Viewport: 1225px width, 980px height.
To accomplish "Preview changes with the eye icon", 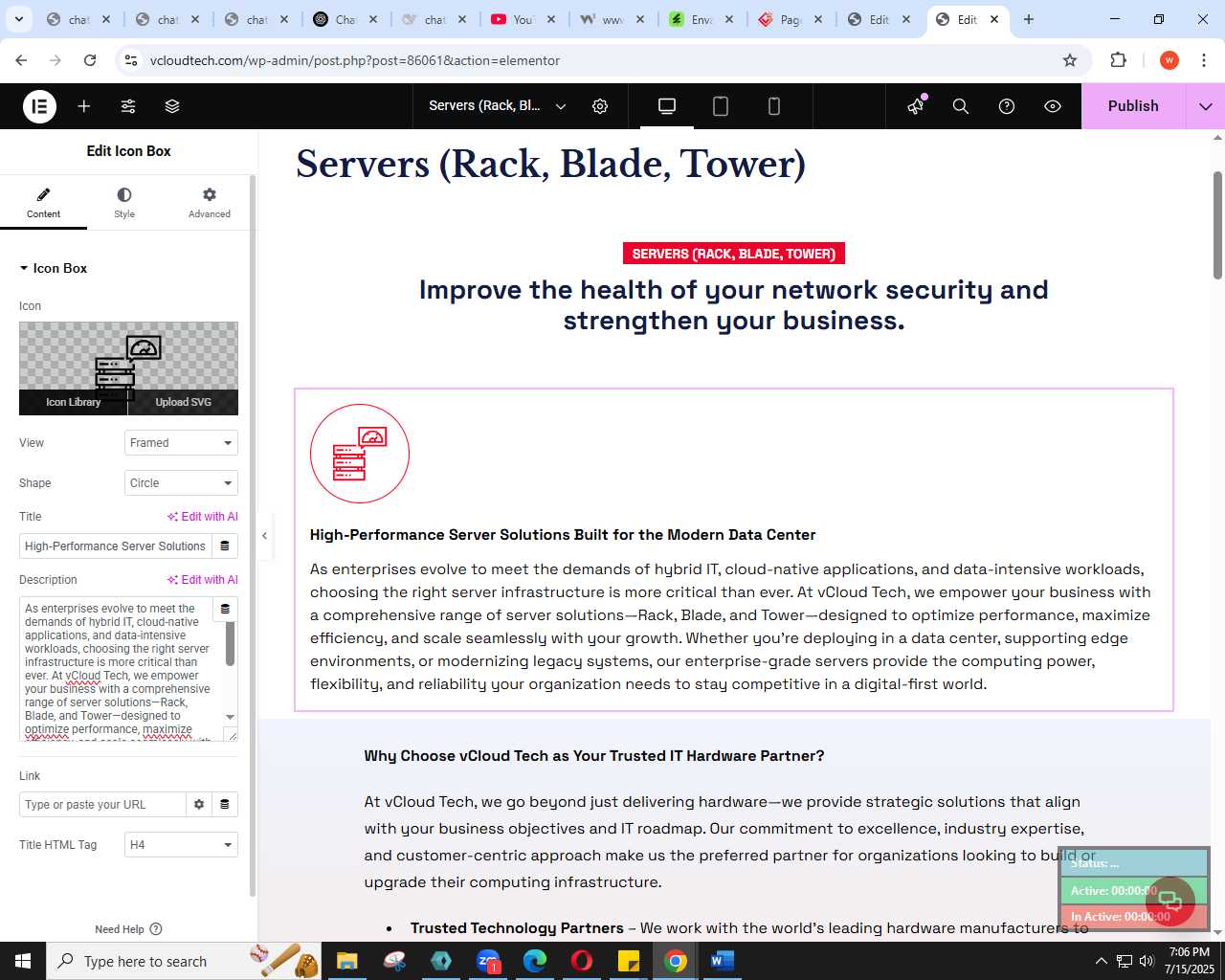I will [x=1053, y=106].
